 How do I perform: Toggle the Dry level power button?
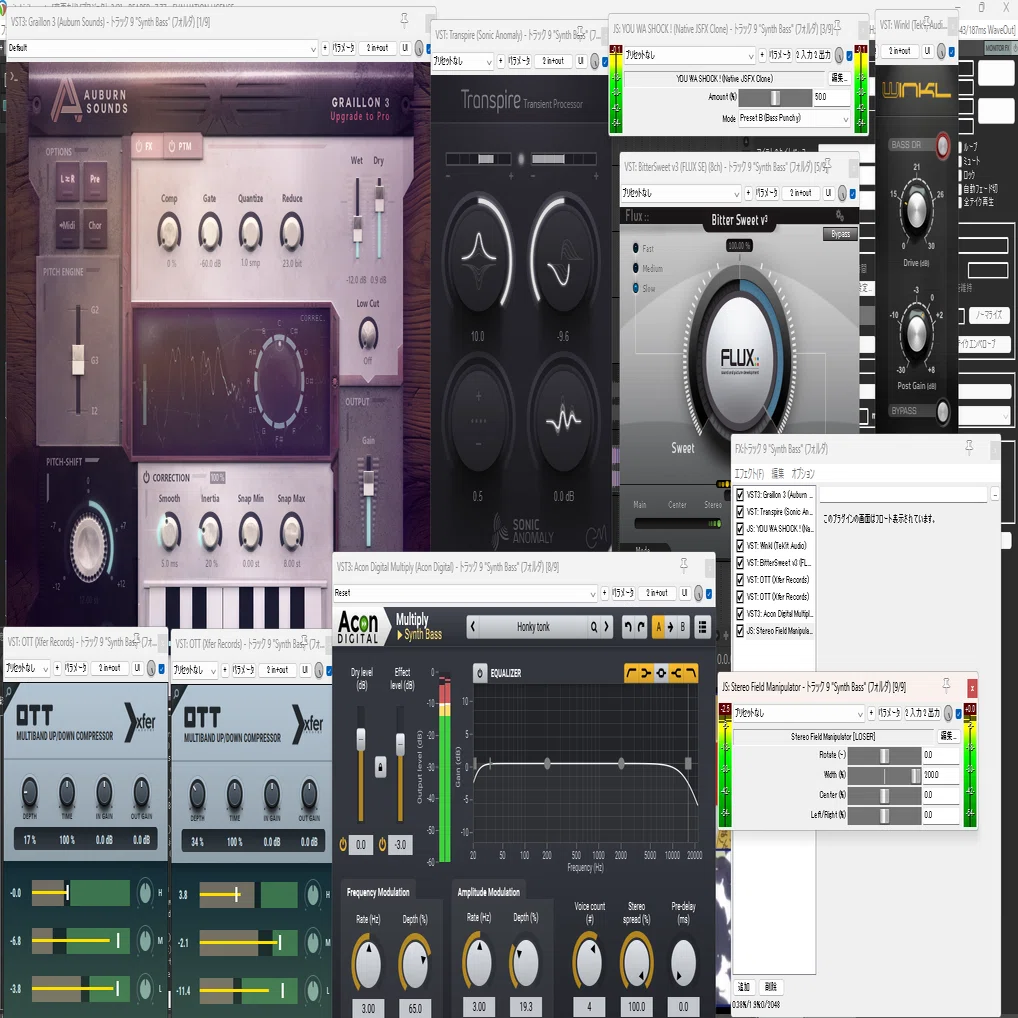[x=343, y=845]
